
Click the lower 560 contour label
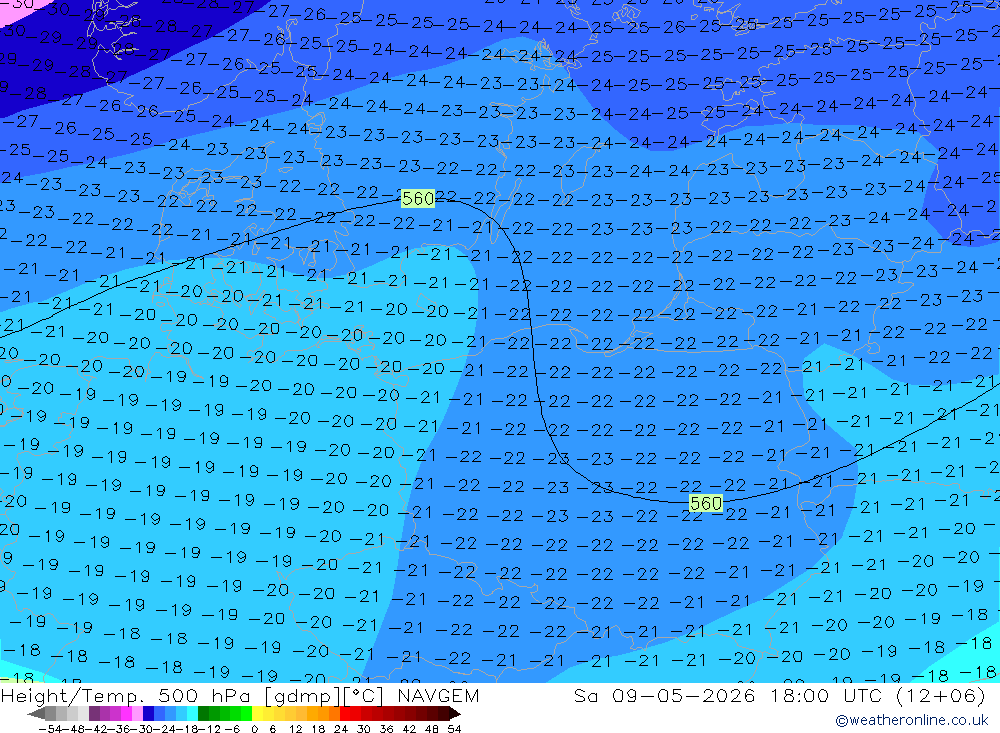click(x=705, y=503)
